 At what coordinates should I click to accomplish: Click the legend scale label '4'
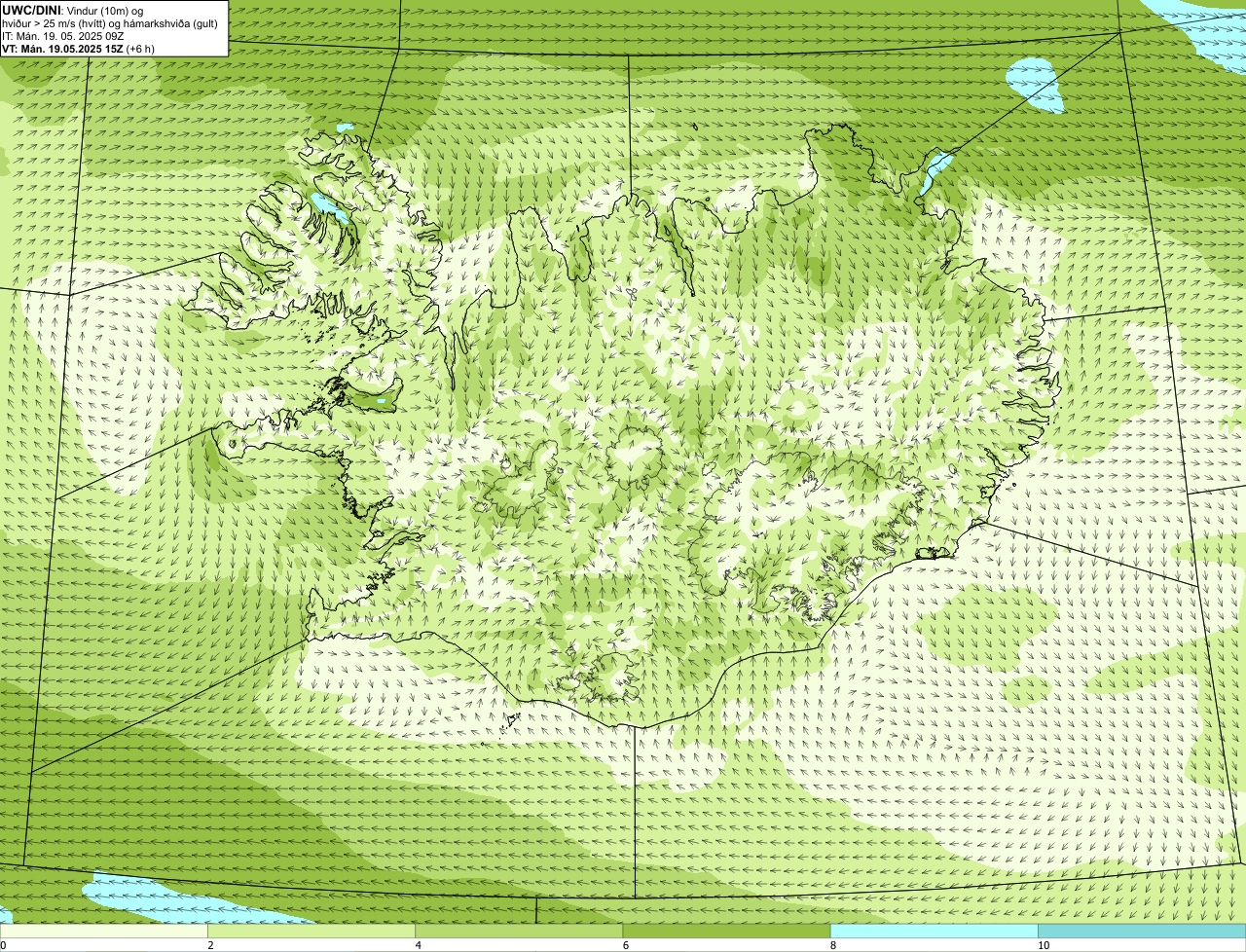click(419, 945)
